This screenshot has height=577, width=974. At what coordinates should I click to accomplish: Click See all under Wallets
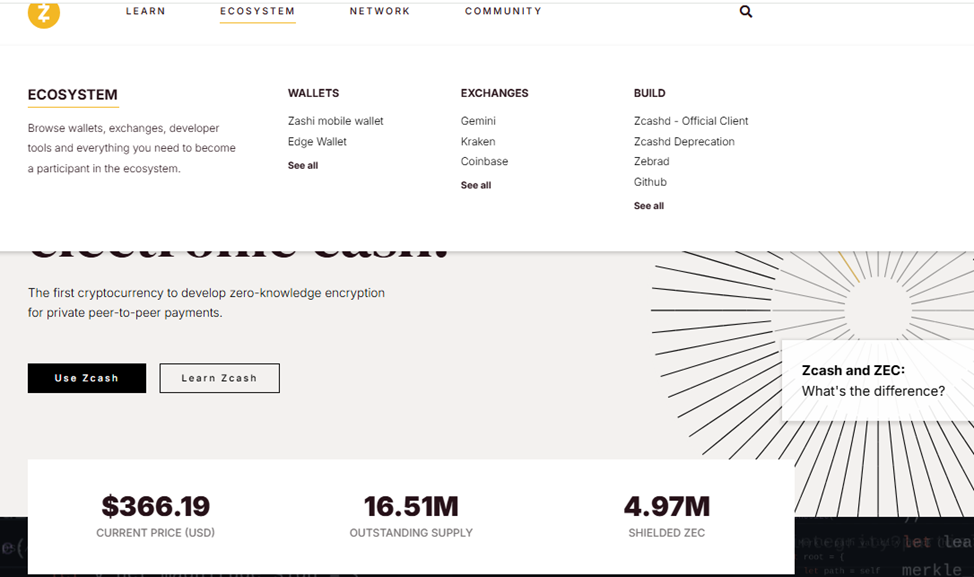click(x=303, y=166)
